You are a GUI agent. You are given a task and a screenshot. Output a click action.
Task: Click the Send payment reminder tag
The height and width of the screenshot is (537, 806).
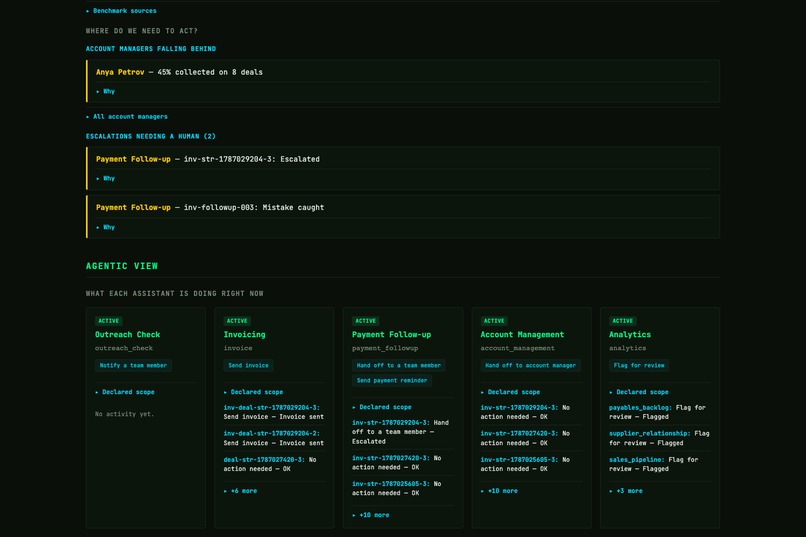tap(392, 380)
